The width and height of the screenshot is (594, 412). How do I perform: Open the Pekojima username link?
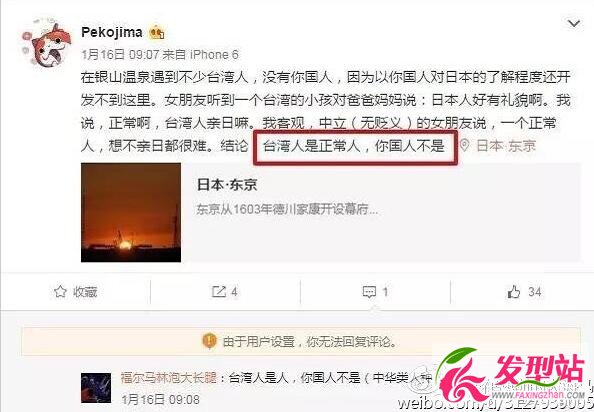[112, 32]
